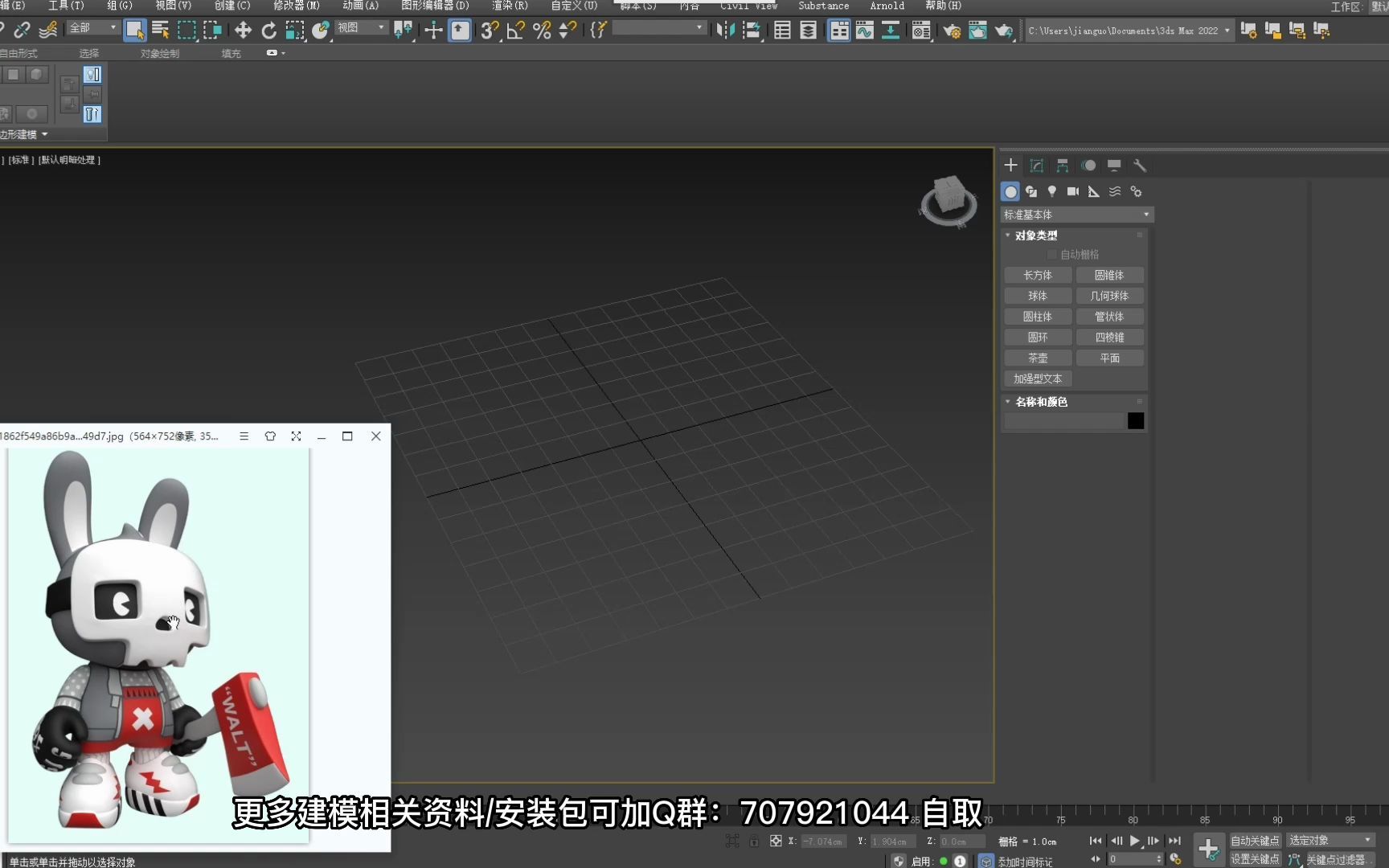
Task: Open the 标准基本体 category dropdown
Action: pyautogui.click(x=1077, y=215)
